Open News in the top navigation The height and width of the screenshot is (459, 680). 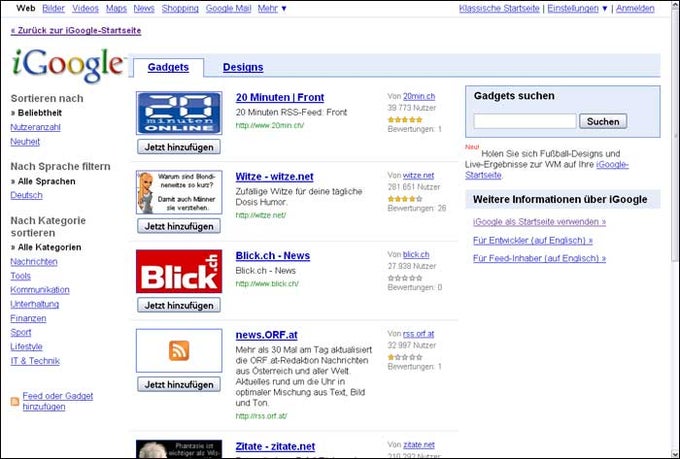pos(144,8)
